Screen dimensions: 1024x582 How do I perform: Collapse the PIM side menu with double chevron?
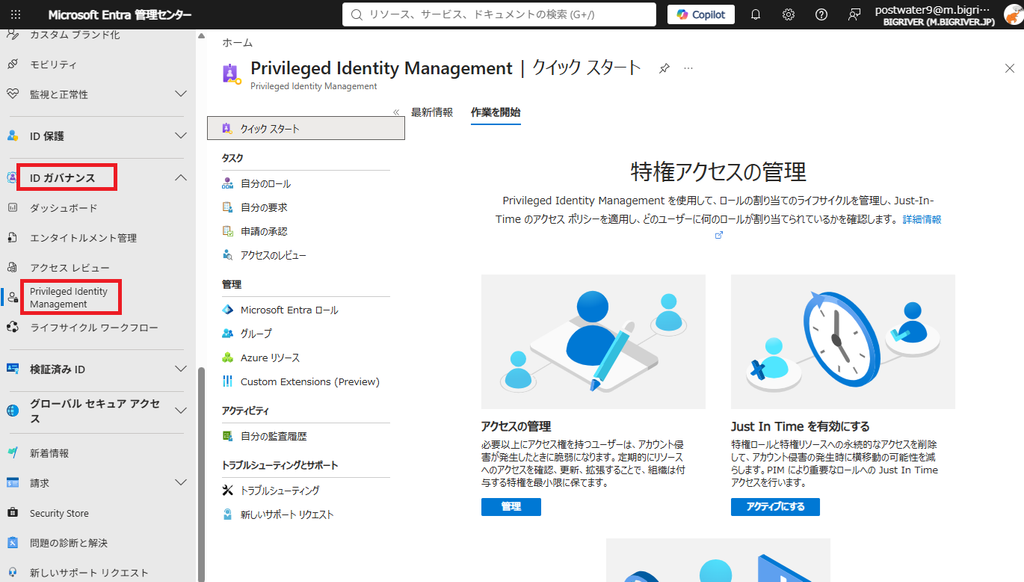pos(396,112)
